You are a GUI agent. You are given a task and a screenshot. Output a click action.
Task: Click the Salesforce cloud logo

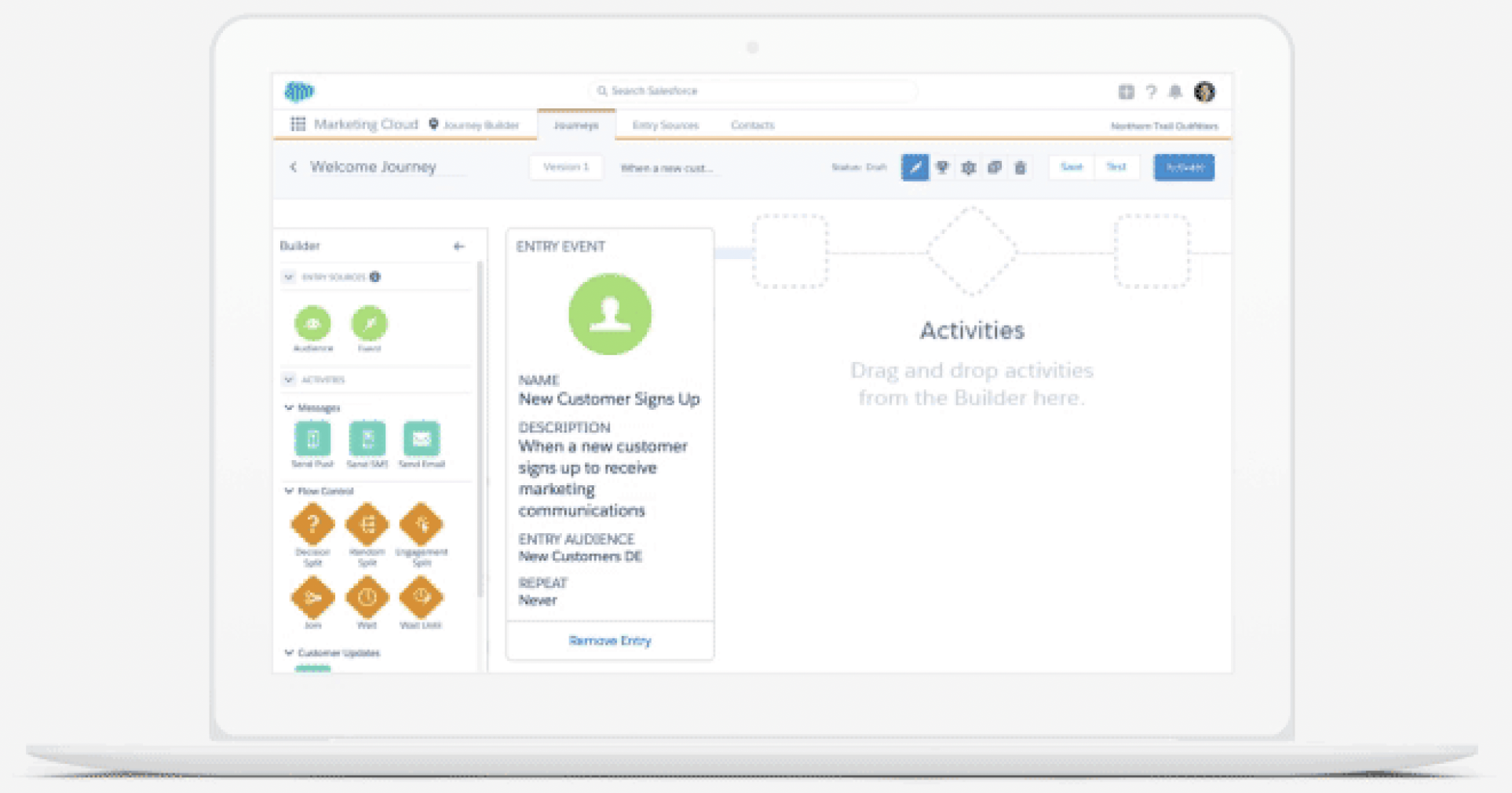click(299, 92)
